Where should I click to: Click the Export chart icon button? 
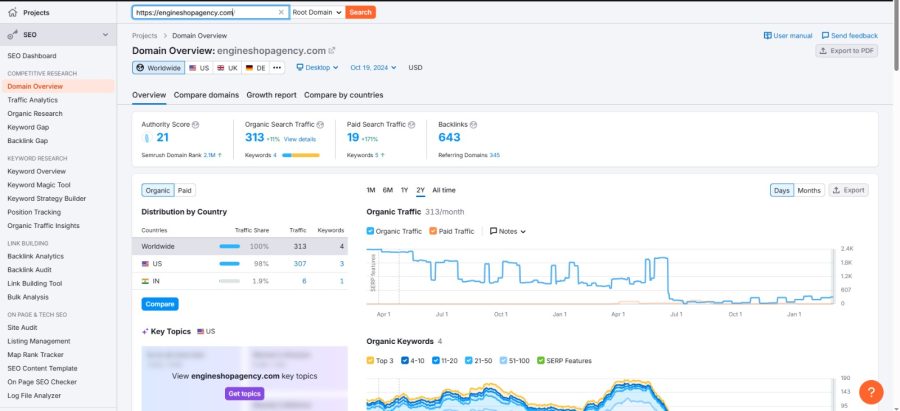point(848,190)
